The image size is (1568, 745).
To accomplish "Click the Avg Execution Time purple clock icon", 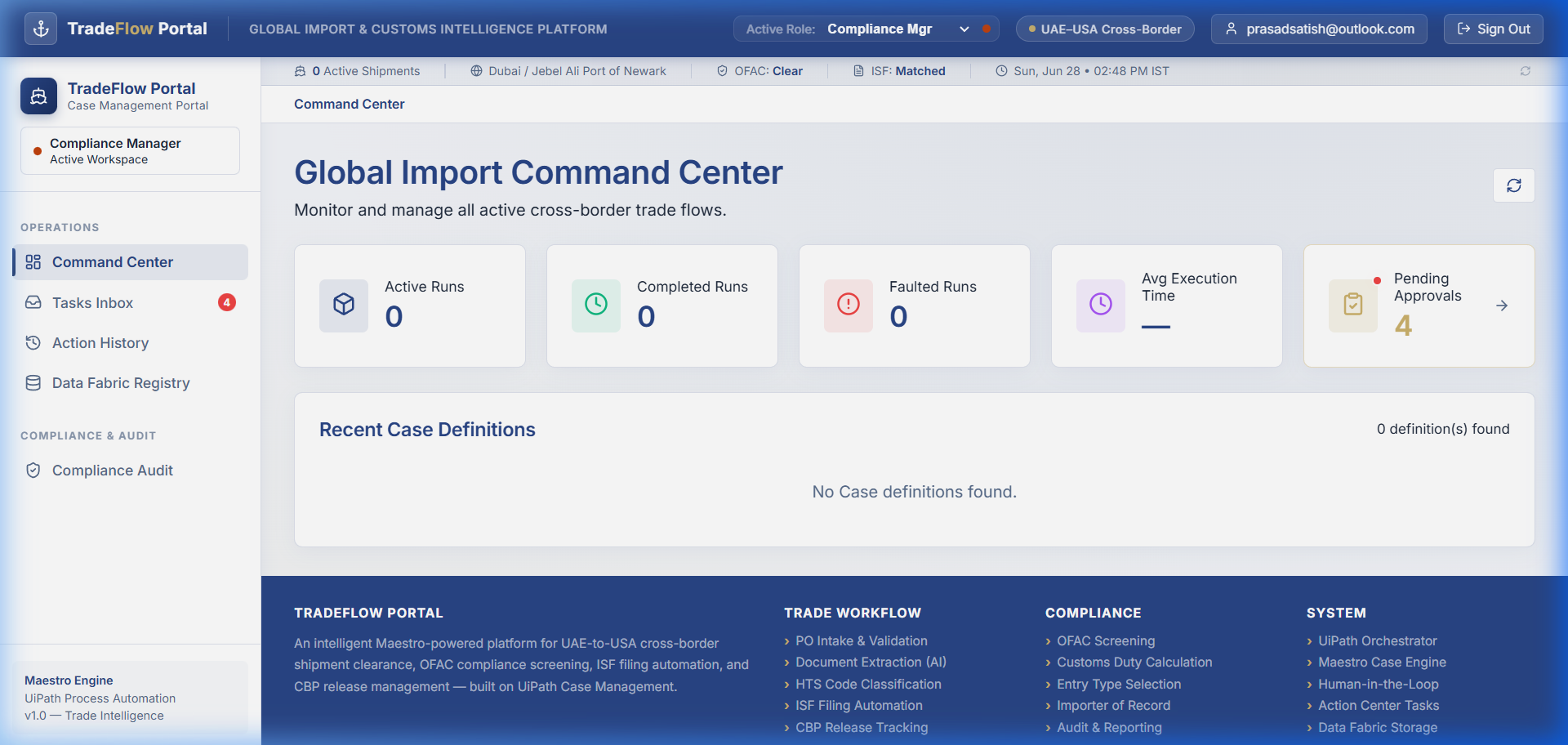I will (x=1101, y=305).
